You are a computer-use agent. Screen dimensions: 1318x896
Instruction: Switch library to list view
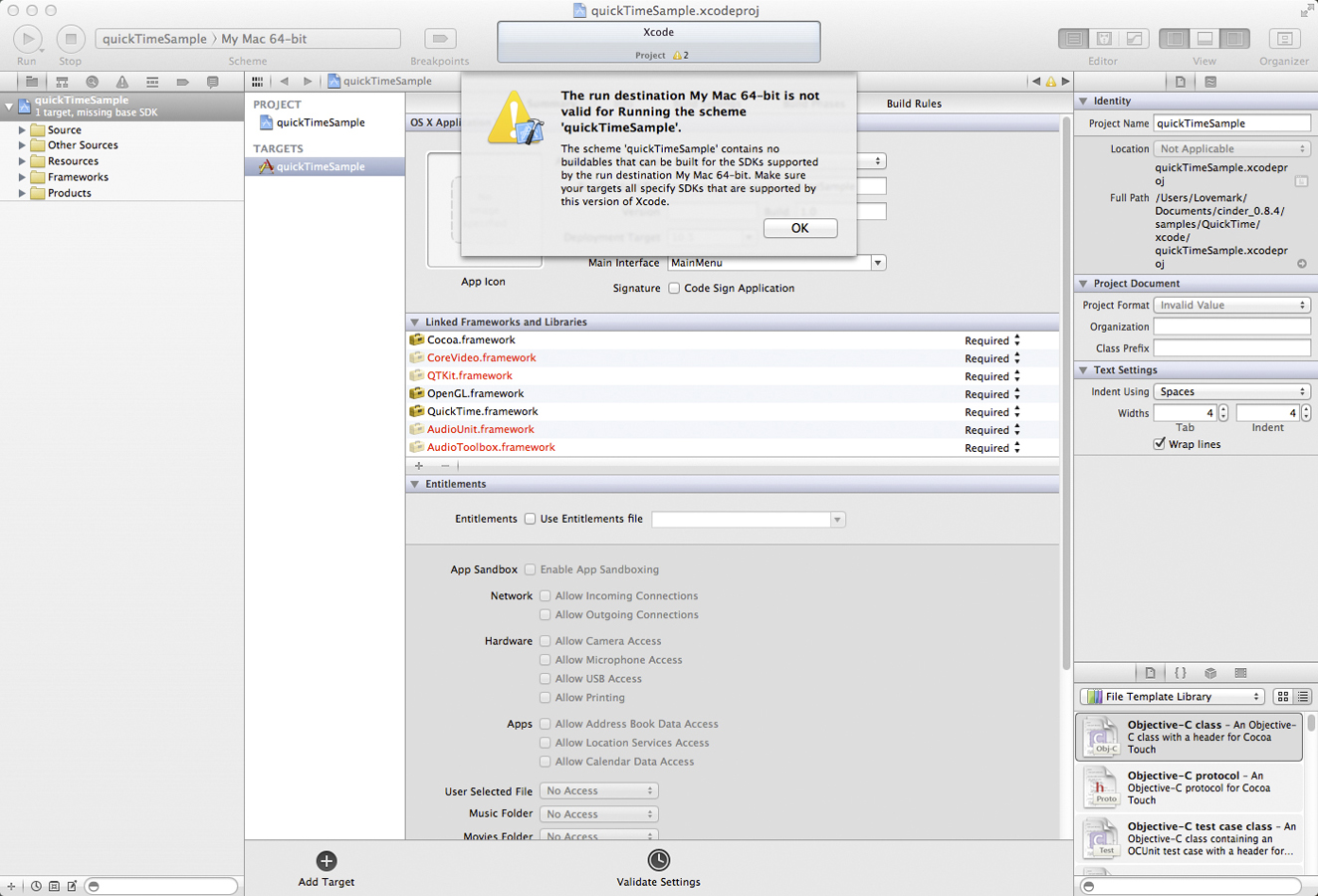(x=1302, y=697)
